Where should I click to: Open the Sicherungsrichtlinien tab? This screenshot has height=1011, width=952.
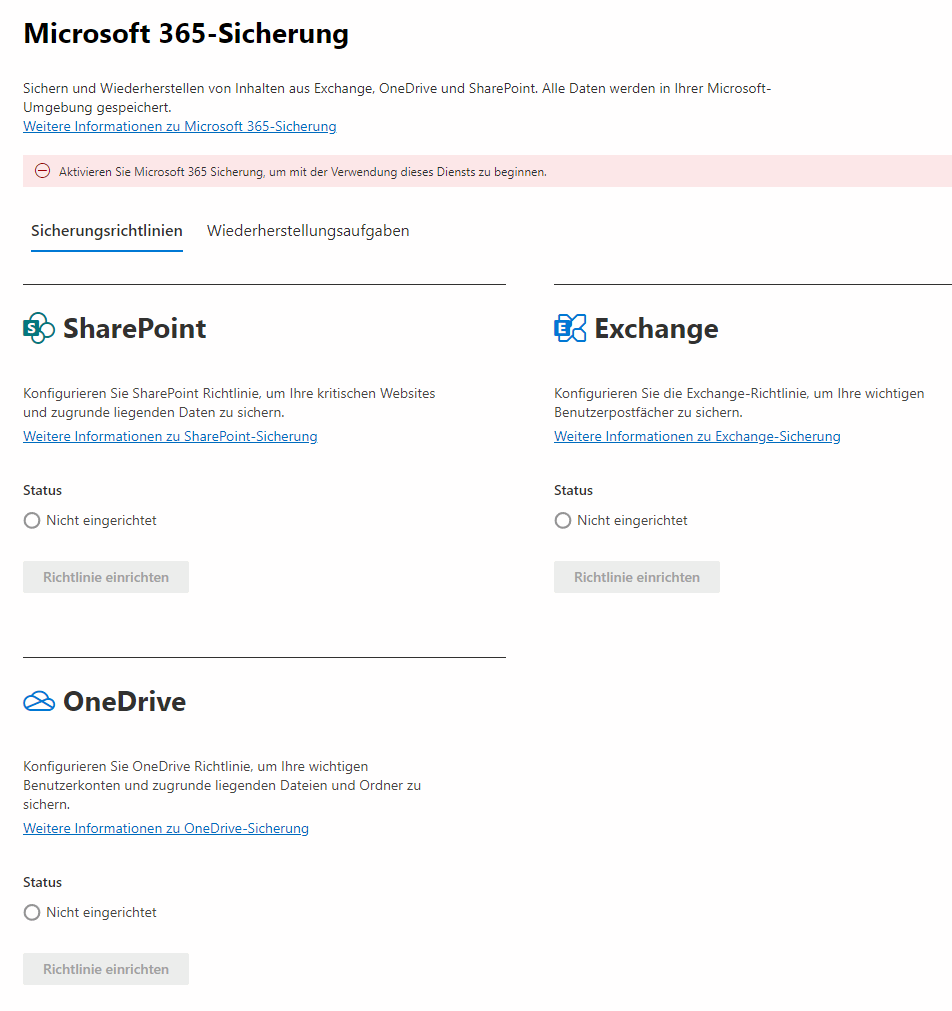click(x=106, y=230)
